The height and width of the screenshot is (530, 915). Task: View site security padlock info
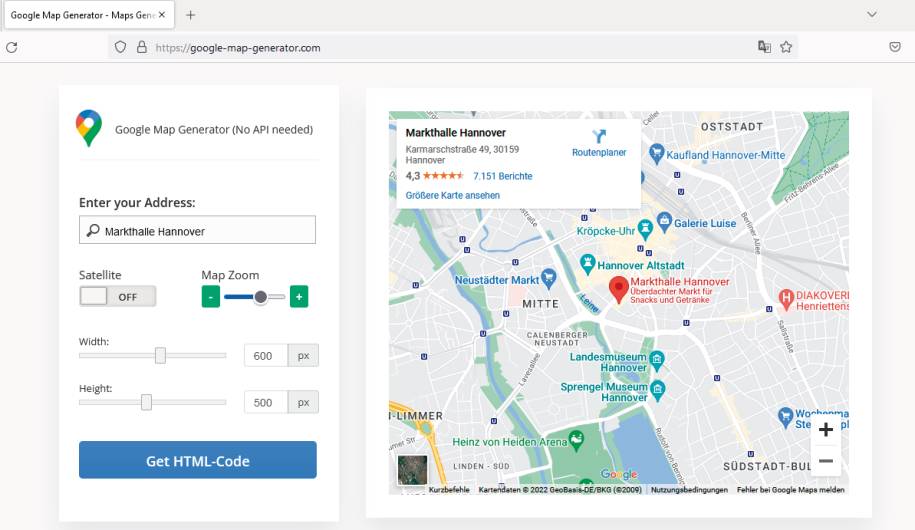[141, 47]
